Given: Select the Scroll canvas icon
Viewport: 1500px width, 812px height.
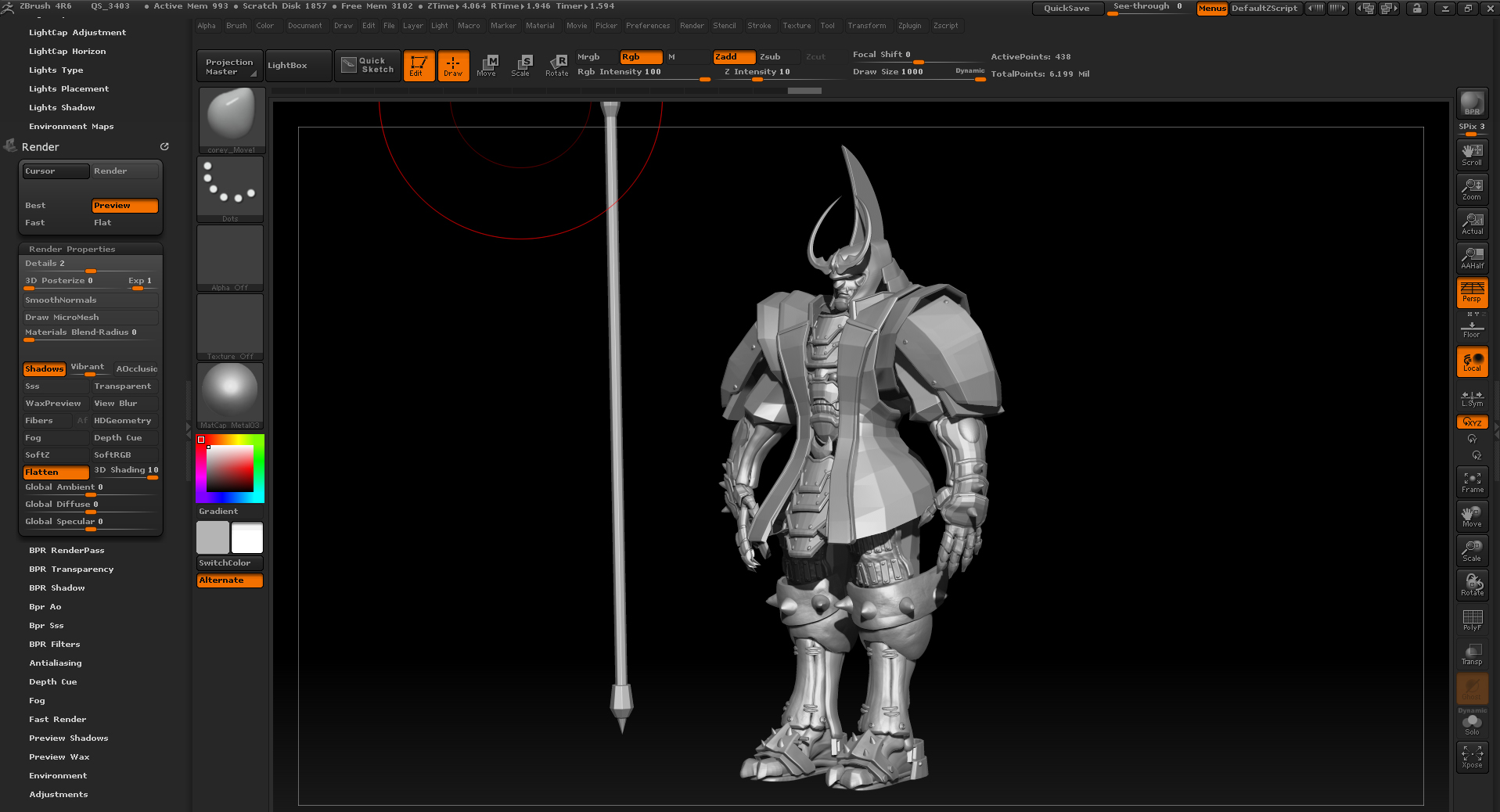Looking at the screenshot, I should tap(1472, 154).
